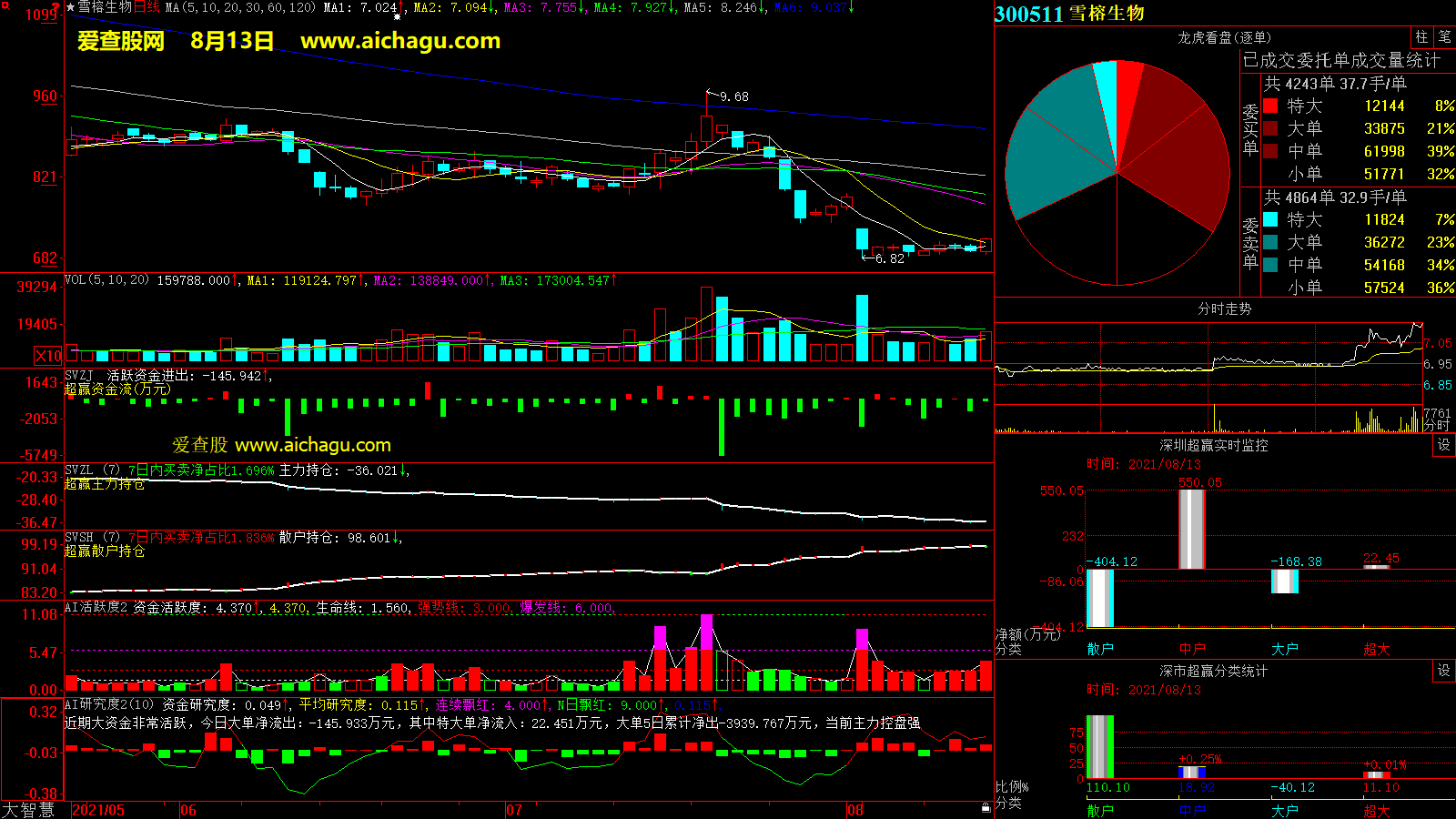Click the sun marker beside MA1 value
The image size is (1456, 819).
(x=397, y=16)
